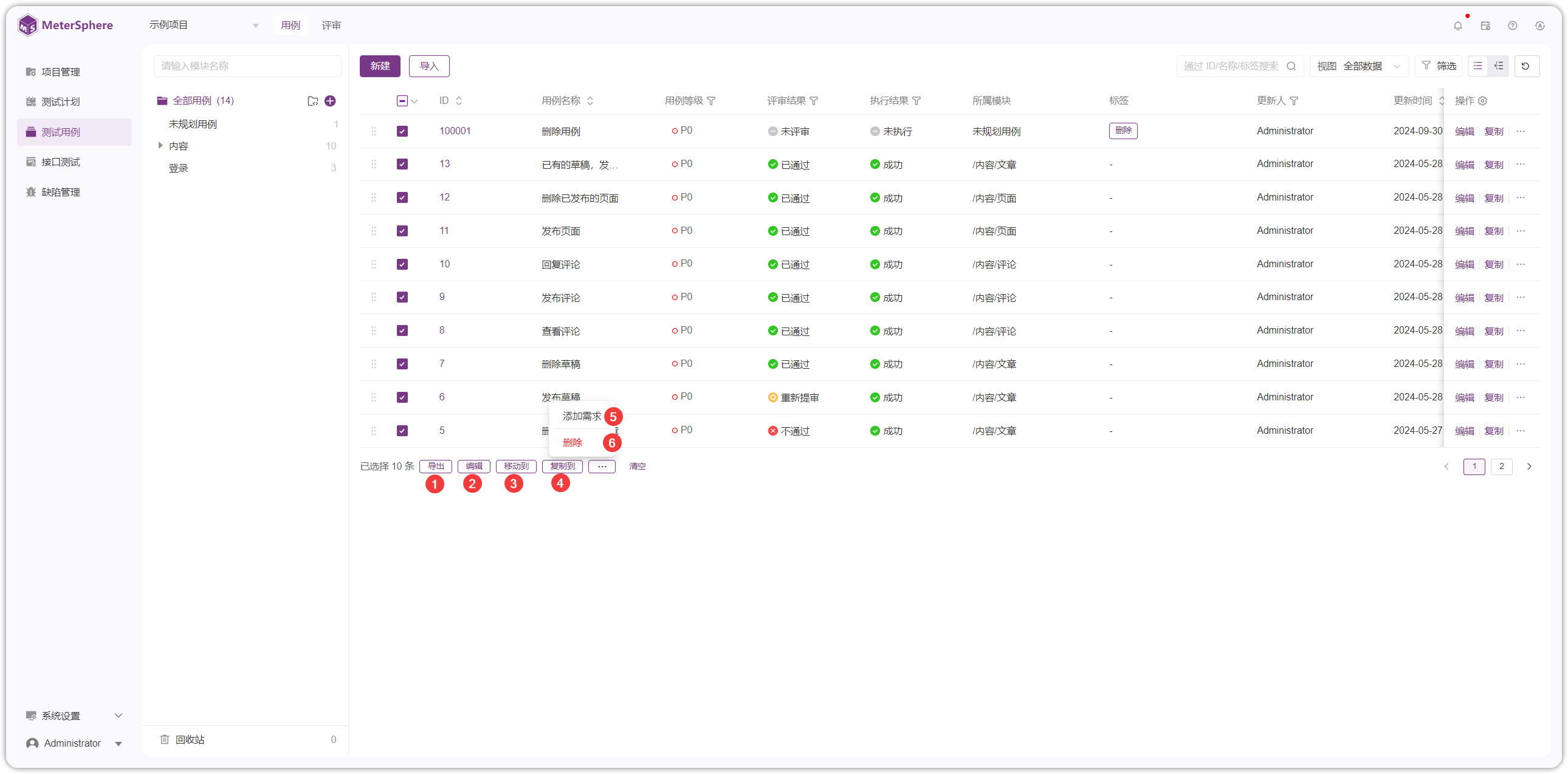Uncheck the checkbox for case 100001
The image size is (1568, 774).
coord(402,131)
